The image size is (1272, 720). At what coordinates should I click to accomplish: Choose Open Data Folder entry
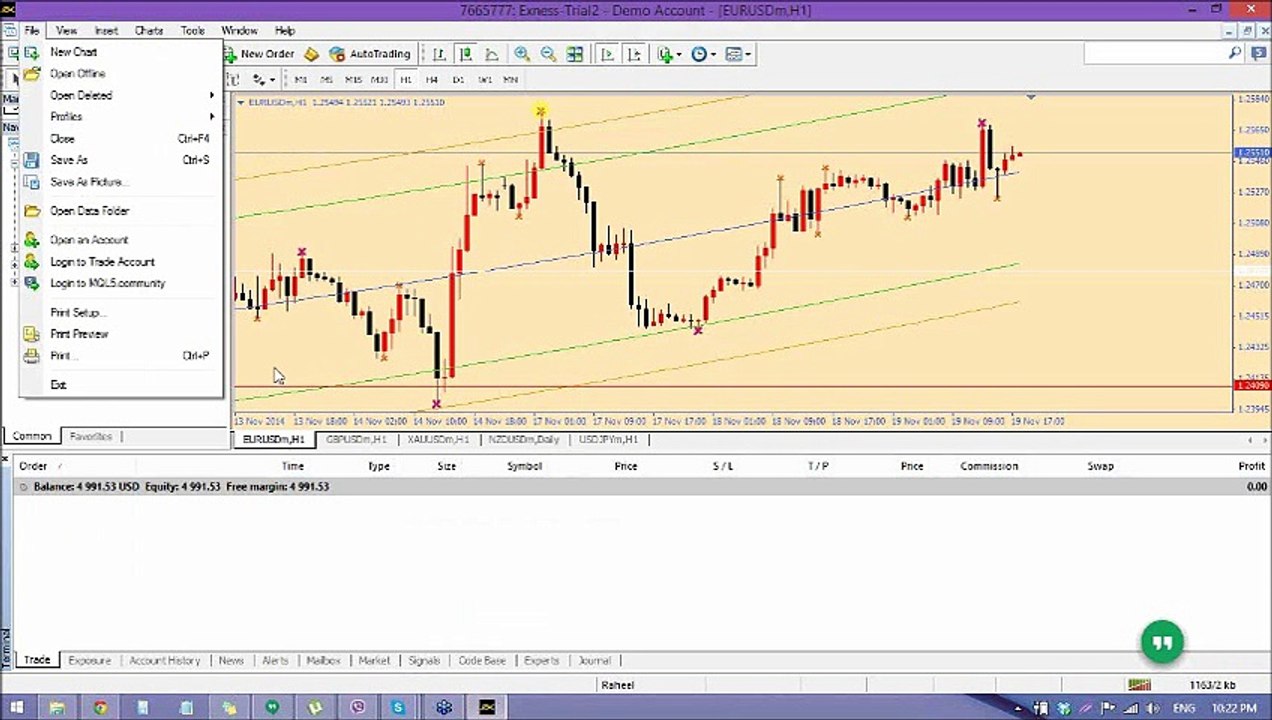coord(120,211)
